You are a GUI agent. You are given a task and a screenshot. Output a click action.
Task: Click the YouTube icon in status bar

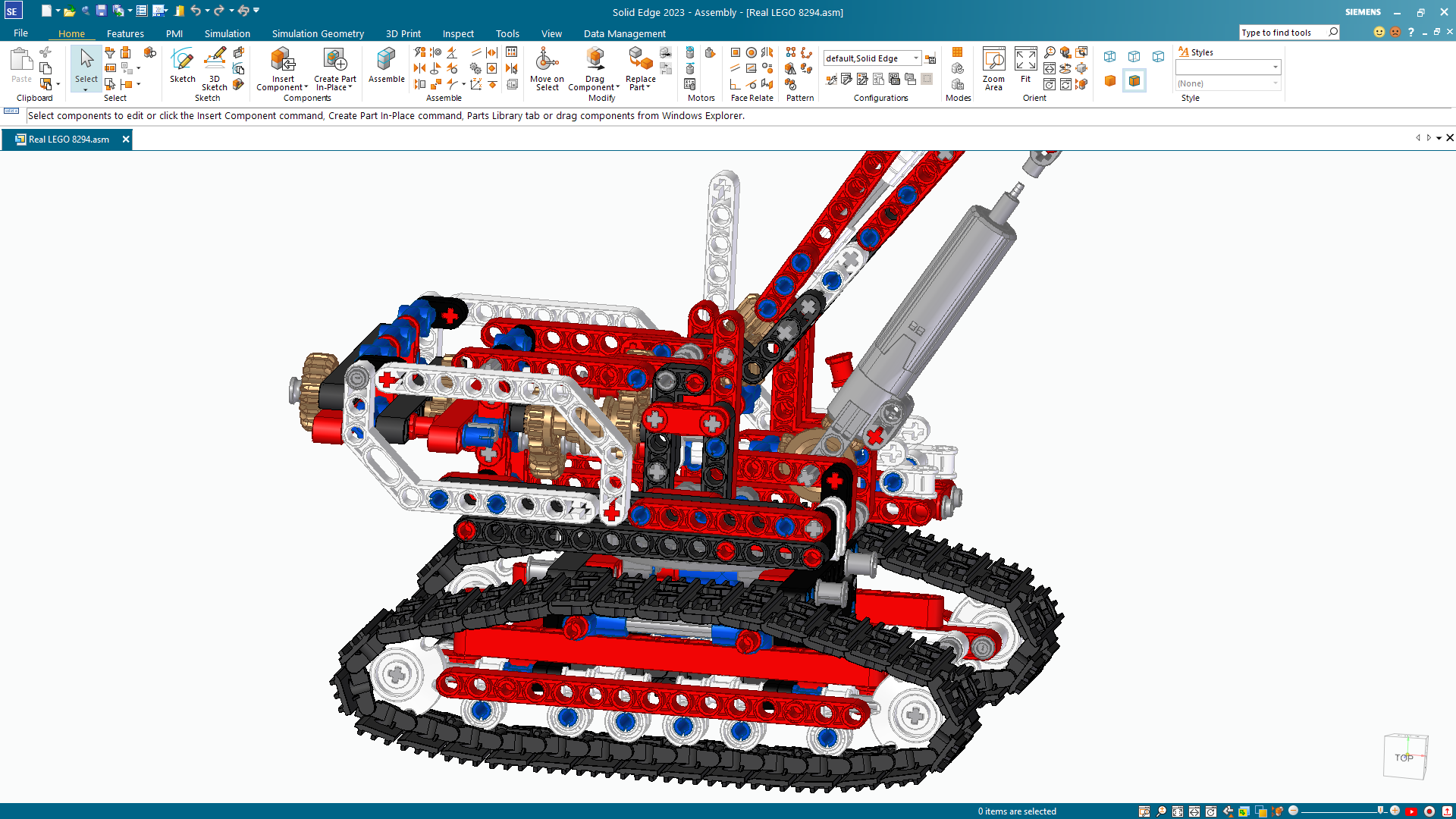pyautogui.click(x=1411, y=811)
